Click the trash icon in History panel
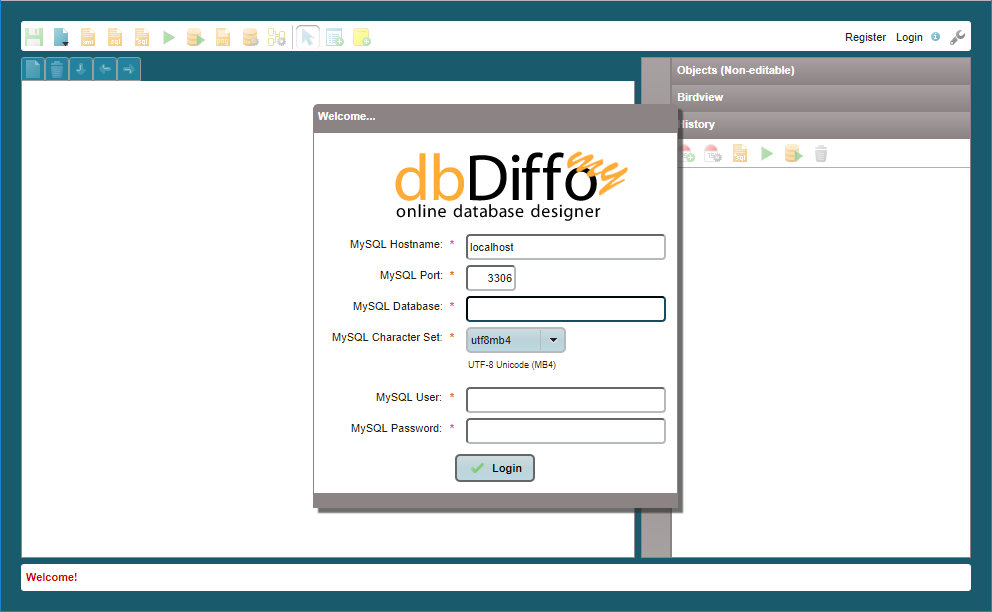This screenshot has height=612, width=992. point(821,154)
